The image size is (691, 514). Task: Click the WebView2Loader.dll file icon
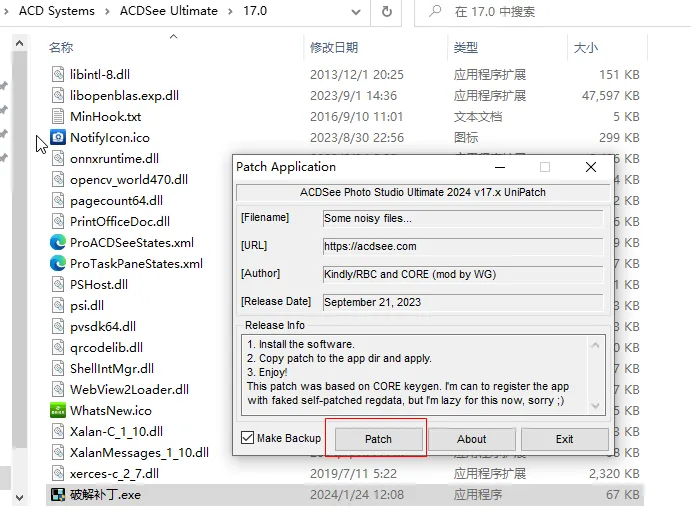pyautogui.click(x=58, y=390)
